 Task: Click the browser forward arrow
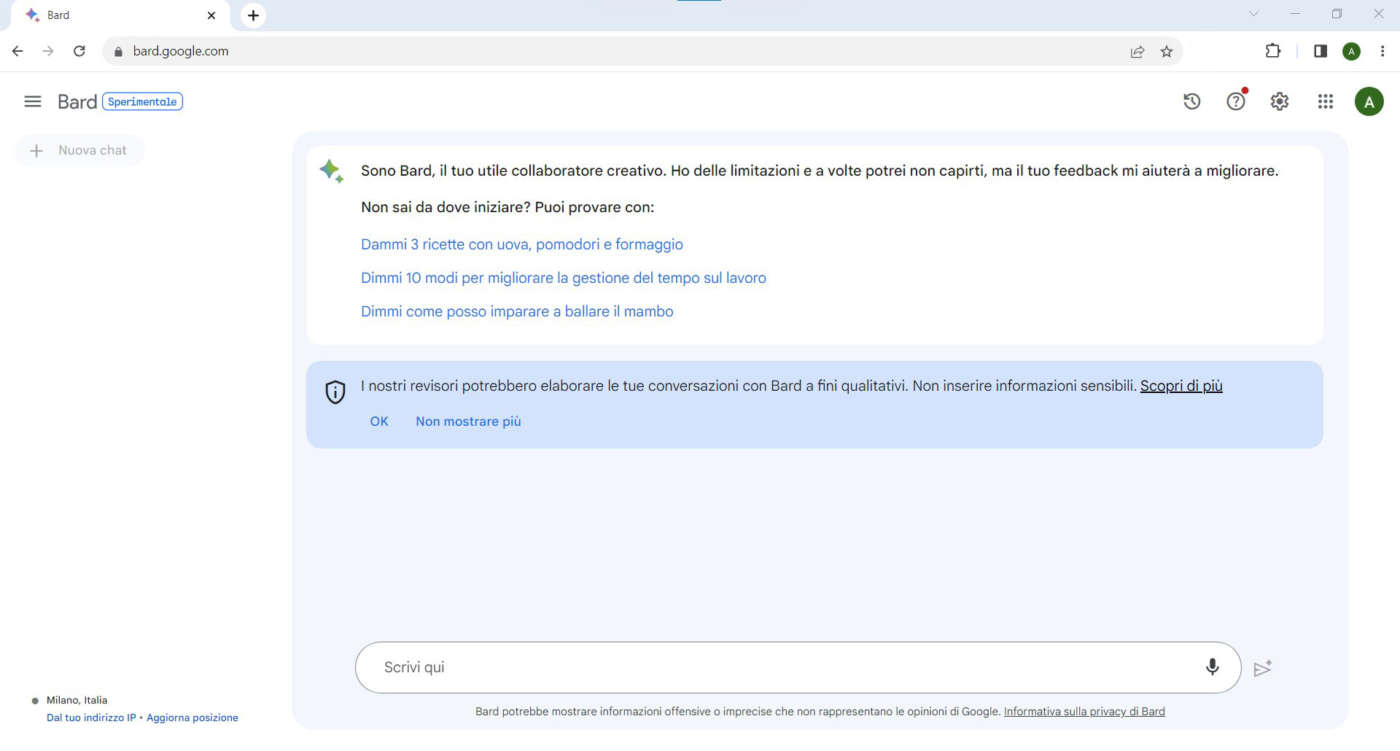[x=48, y=51]
